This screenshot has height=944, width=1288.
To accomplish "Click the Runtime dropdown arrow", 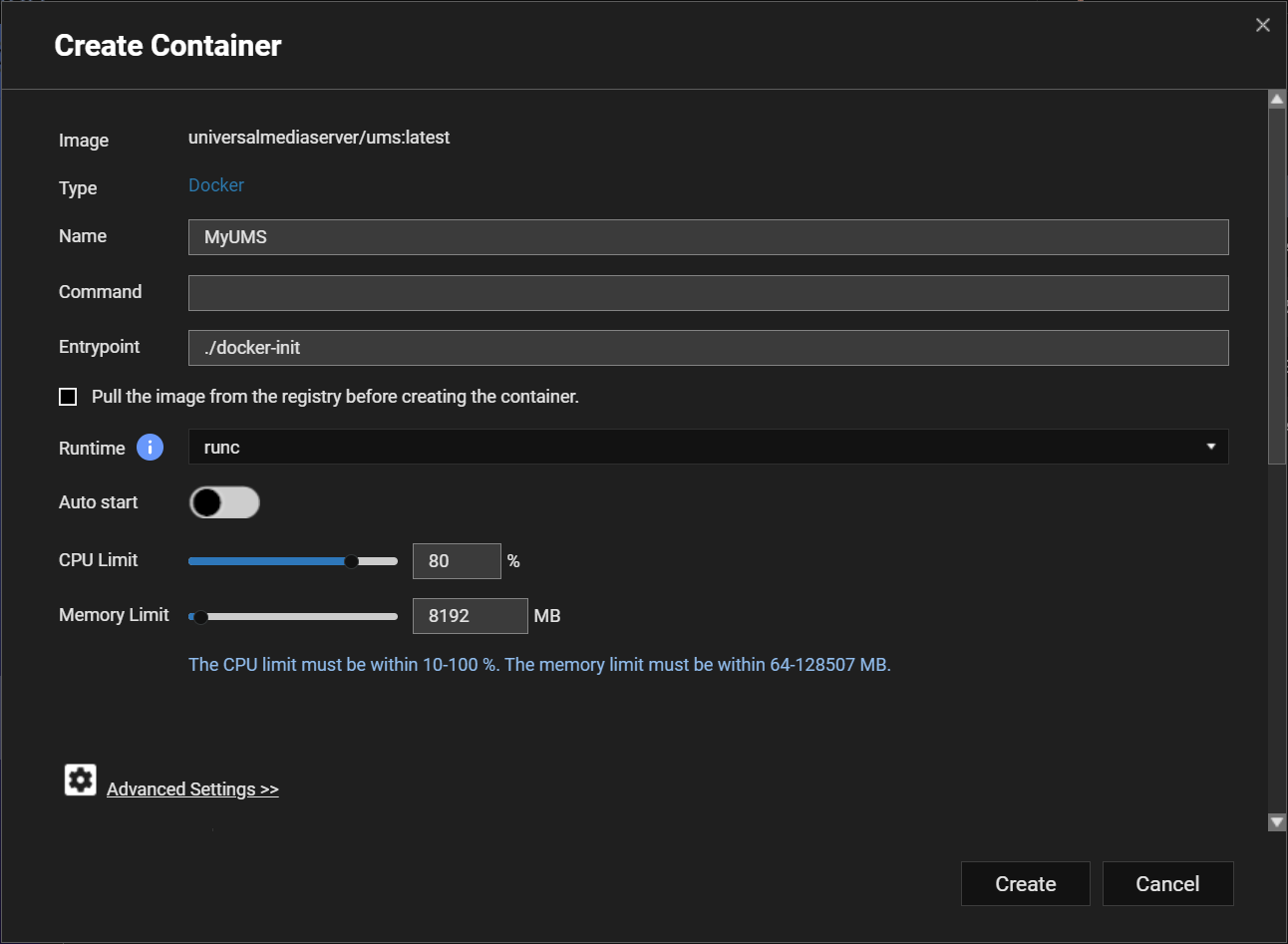I will [x=1210, y=447].
